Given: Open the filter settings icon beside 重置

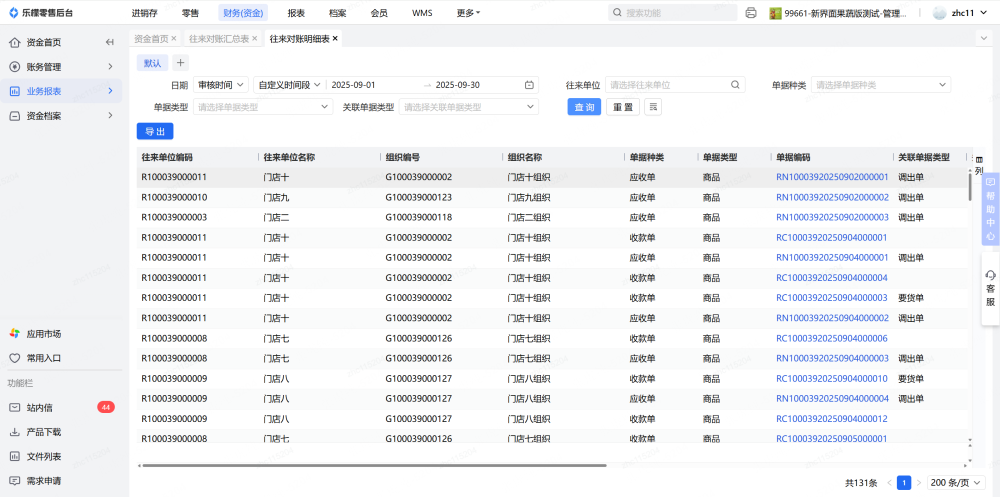Looking at the screenshot, I should point(653,107).
